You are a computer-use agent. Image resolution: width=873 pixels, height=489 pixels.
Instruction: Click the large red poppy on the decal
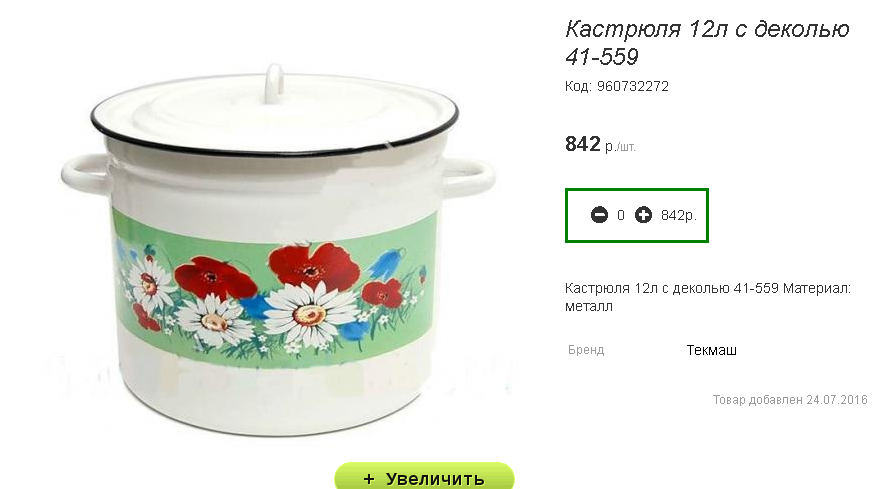click(x=313, y=266)
